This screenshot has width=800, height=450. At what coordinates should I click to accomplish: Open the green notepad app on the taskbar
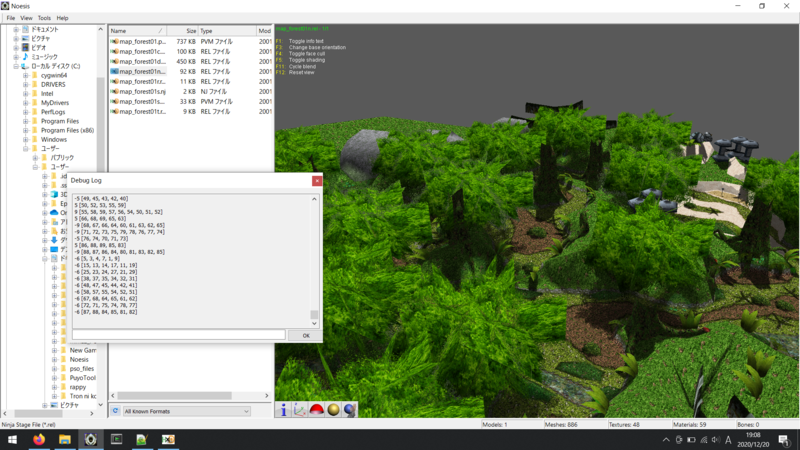coord(142,439)
